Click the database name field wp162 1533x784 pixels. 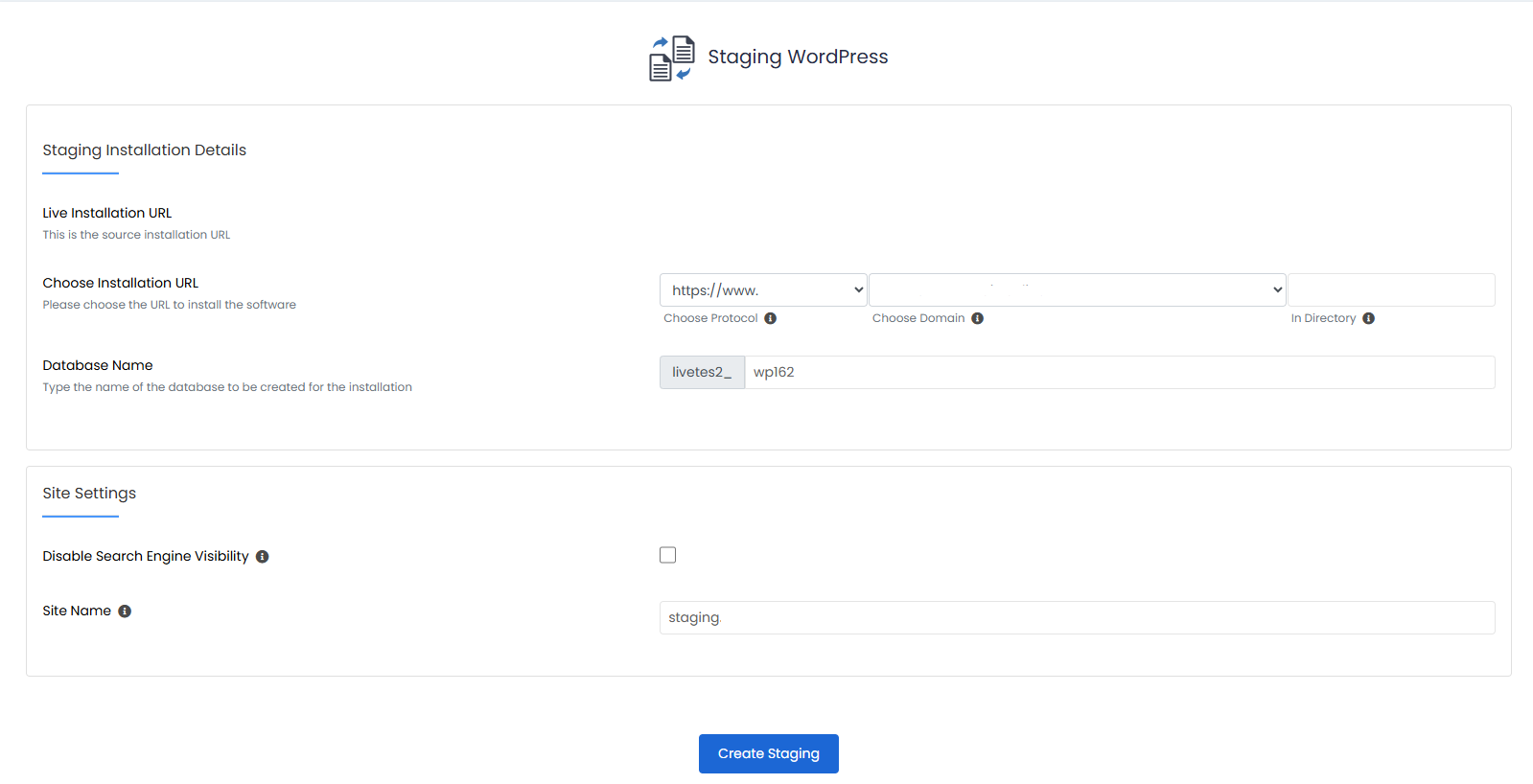1120,373
